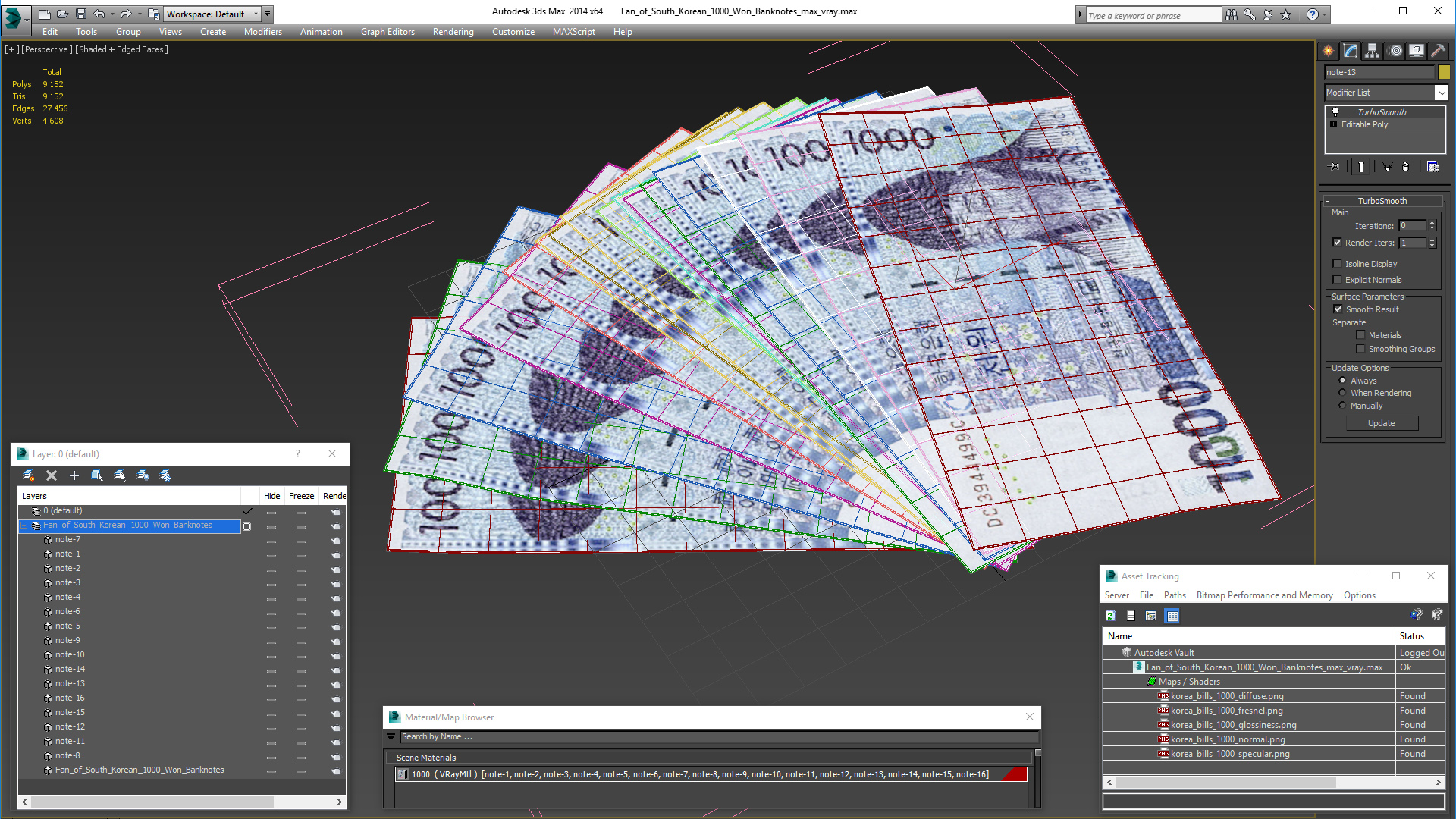This screenshot has width=1456, height=819.
Task: Toggle Show End Result icon
Action: point(1361,167)
